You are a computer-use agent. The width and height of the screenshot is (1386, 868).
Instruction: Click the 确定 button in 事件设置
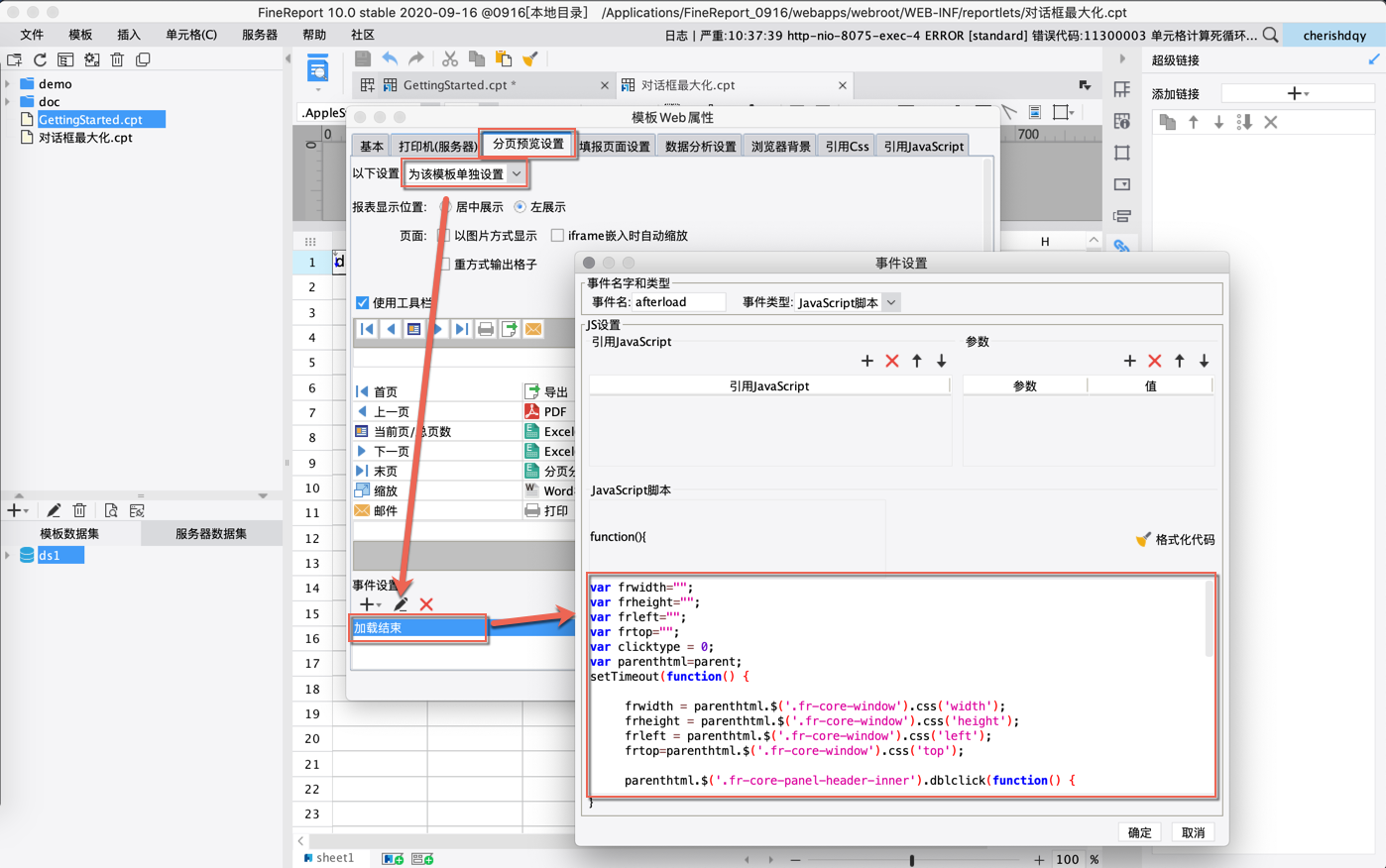tap(1139, 832)
